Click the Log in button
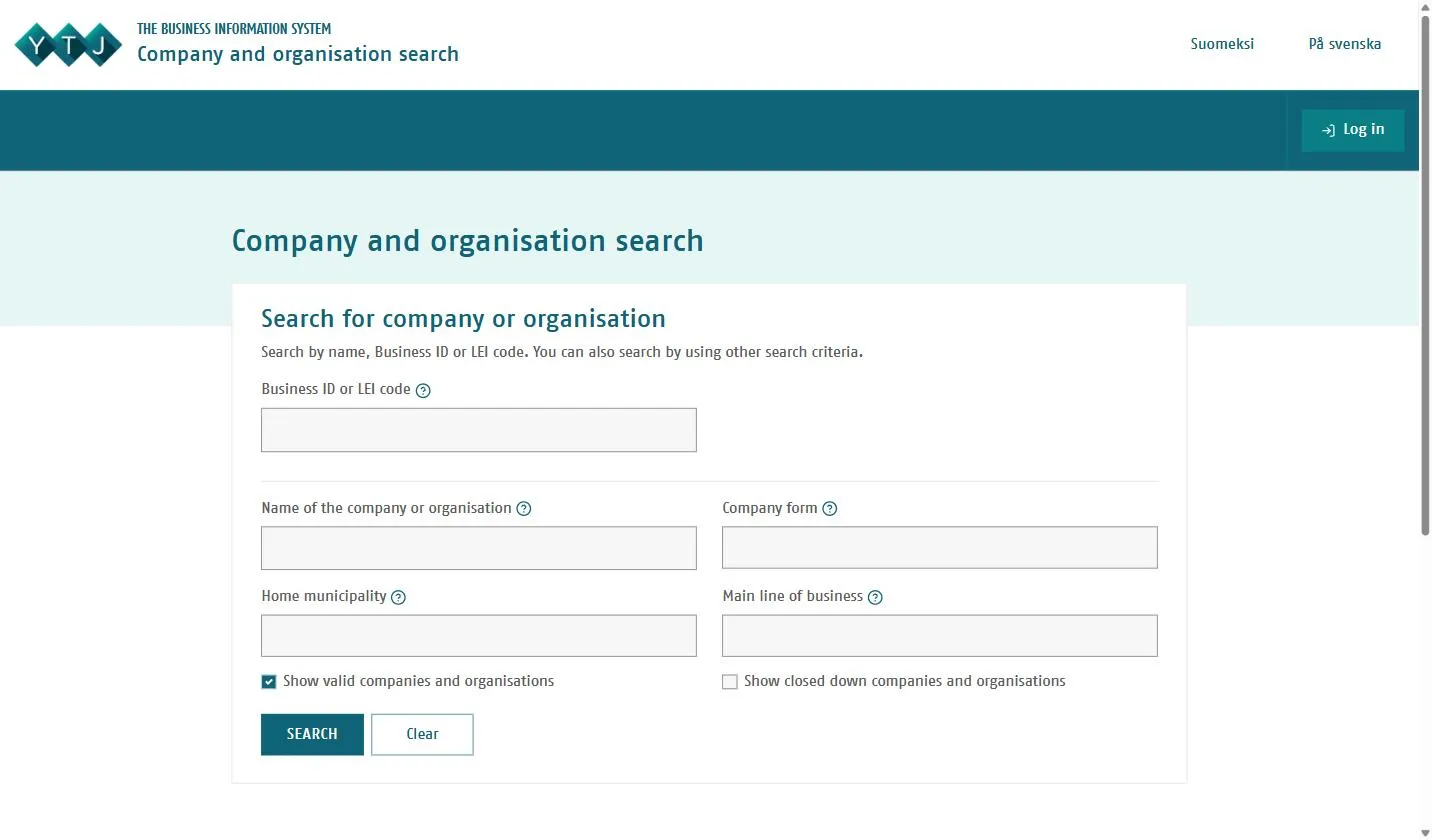The width and height of the screenshot is (1432, 840). 1353,130
